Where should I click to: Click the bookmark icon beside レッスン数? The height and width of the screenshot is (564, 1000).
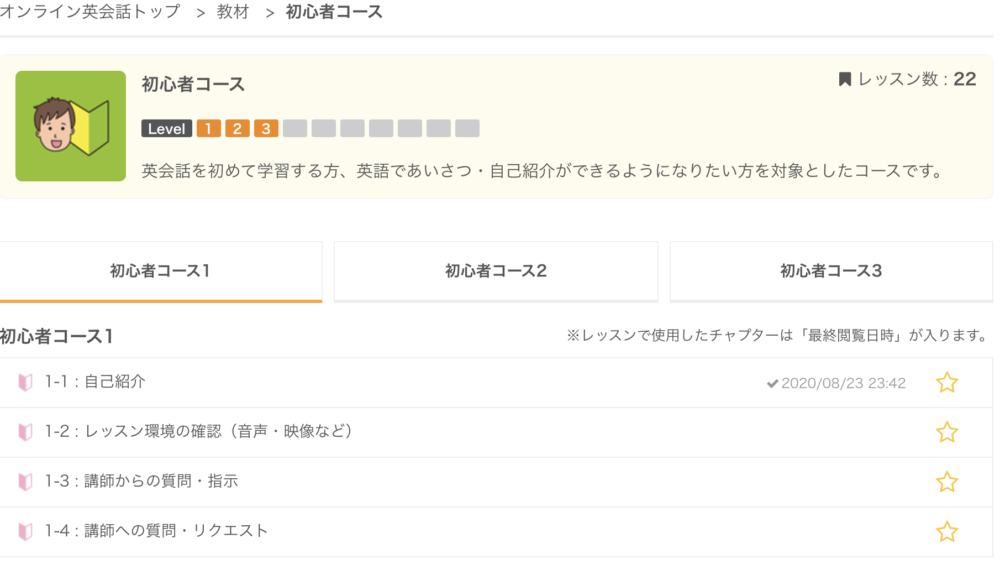(844, 79)
